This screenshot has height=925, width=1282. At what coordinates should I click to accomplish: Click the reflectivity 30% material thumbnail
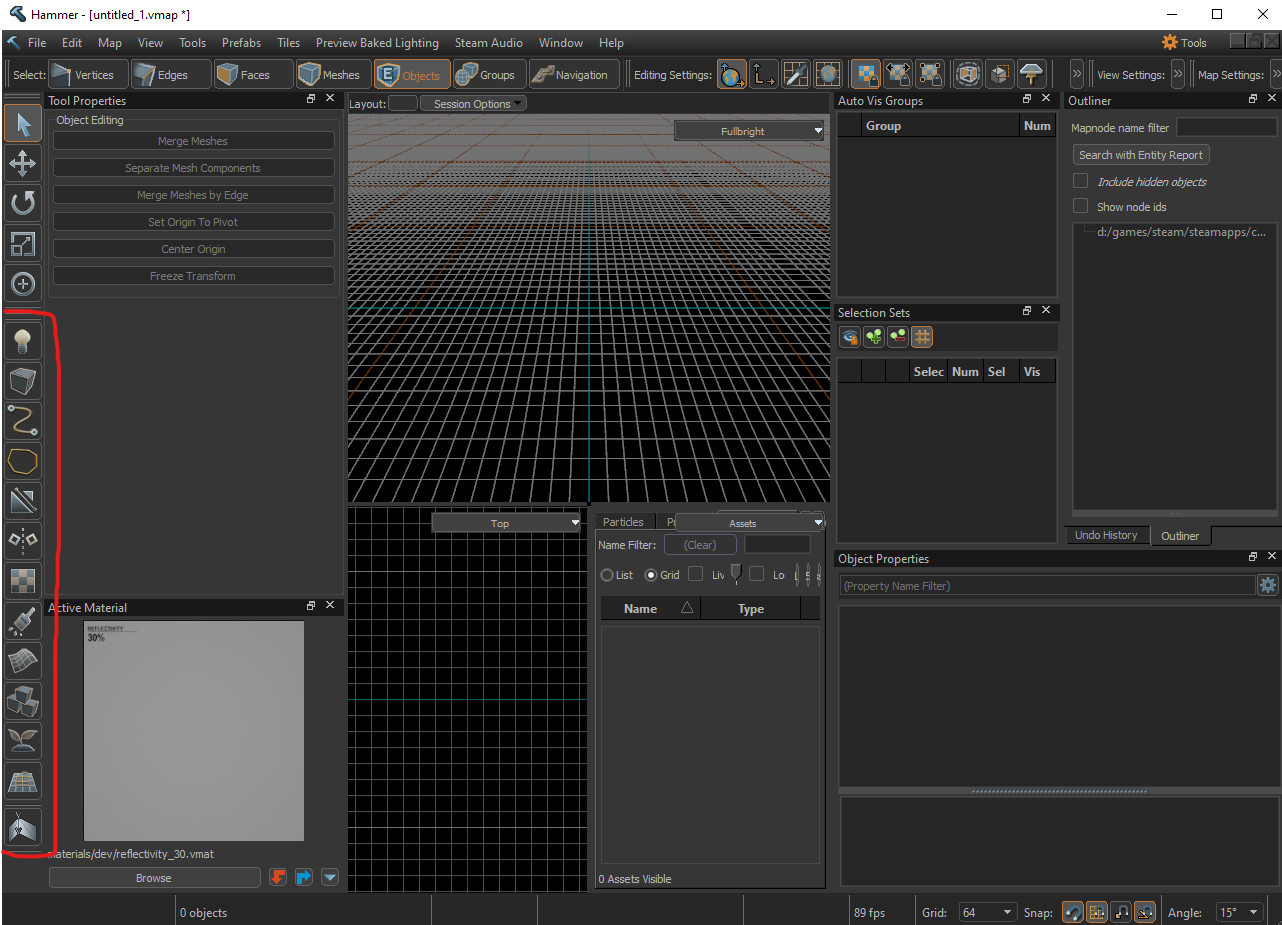coord(193,731)
